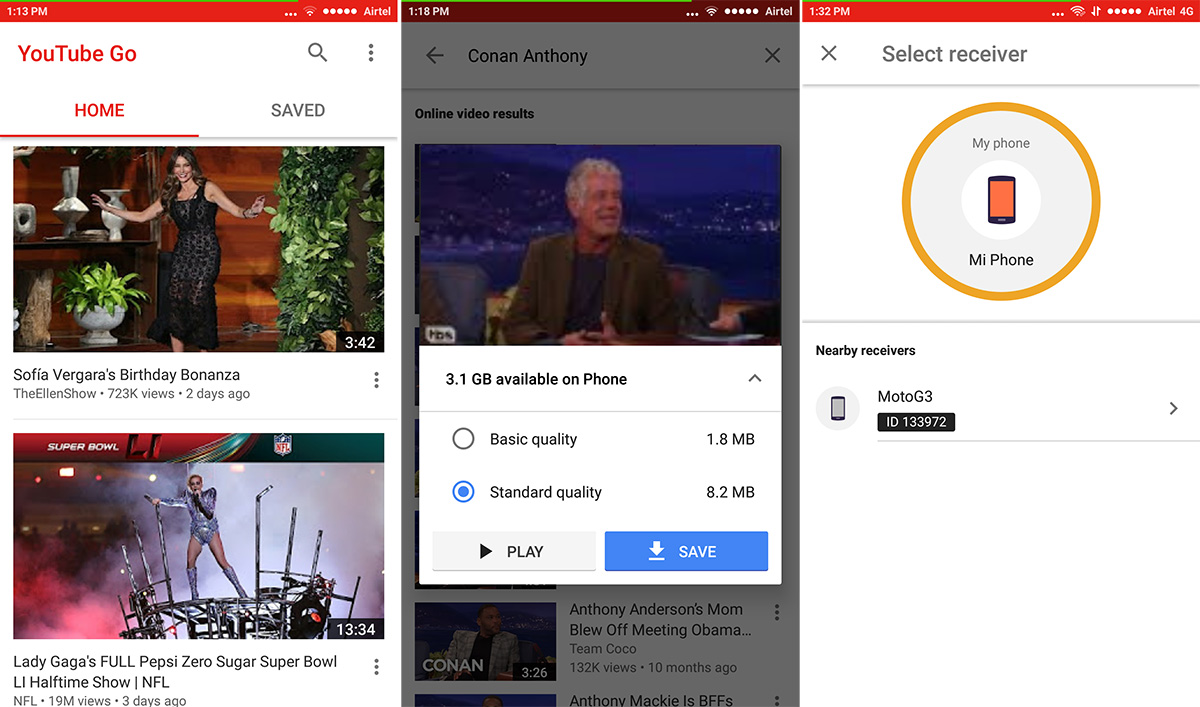Tap the "Anthony Anderson's Mom Blew Off Meeting Obama" title
This screenshot has height=707, width=1200.
tap(660, 620)
